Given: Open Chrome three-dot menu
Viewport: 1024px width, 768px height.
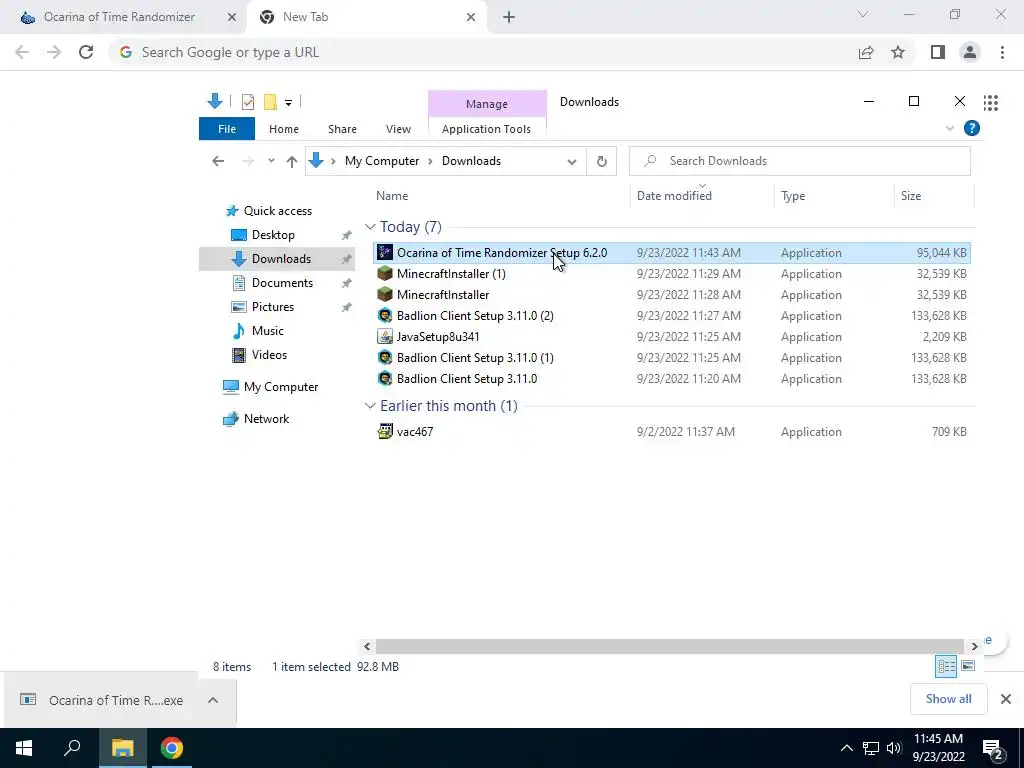Looking at the screenshot, I should [x=1002, y=52].
